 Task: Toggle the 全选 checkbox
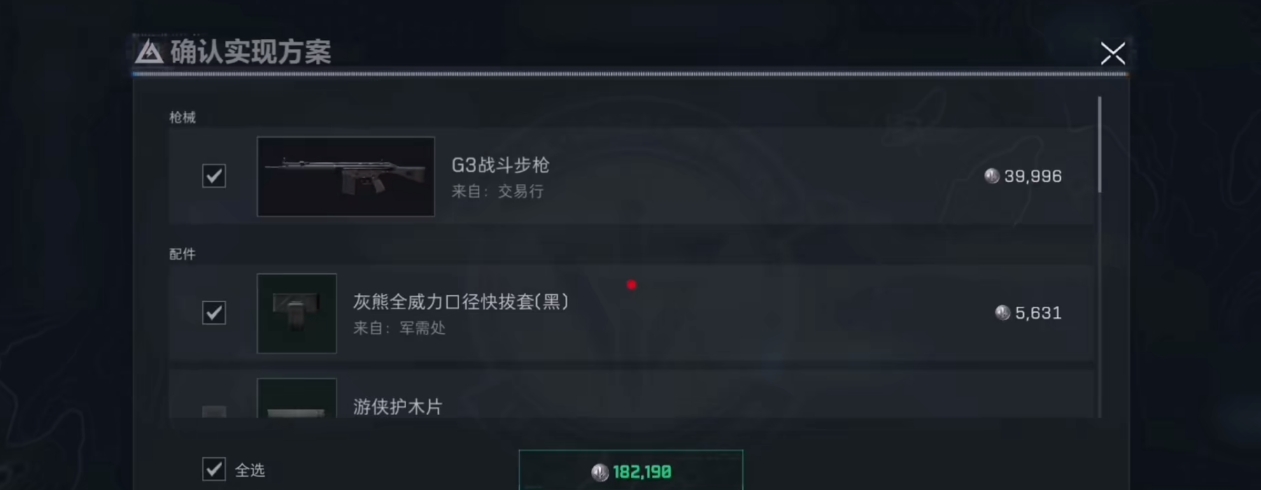pyautogui.click(x=214, y=469)
